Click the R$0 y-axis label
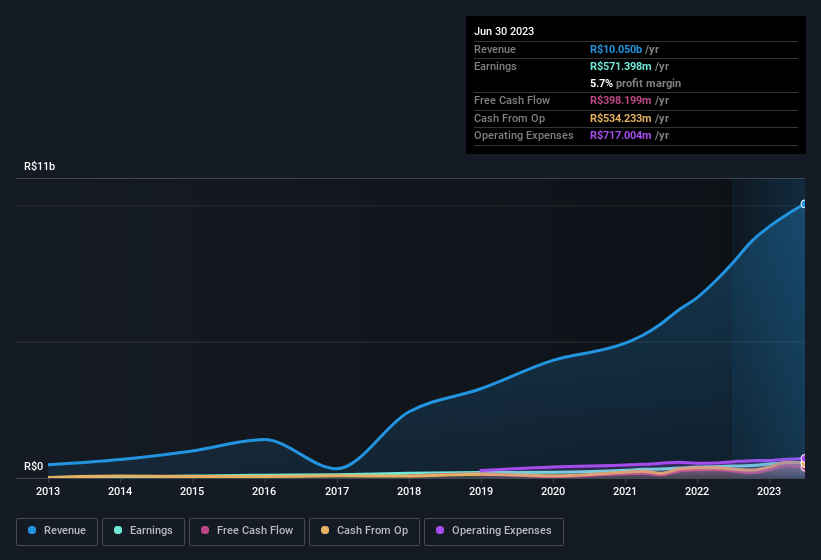The width and height of the screenshot is (821, 560). coord(34,466)
